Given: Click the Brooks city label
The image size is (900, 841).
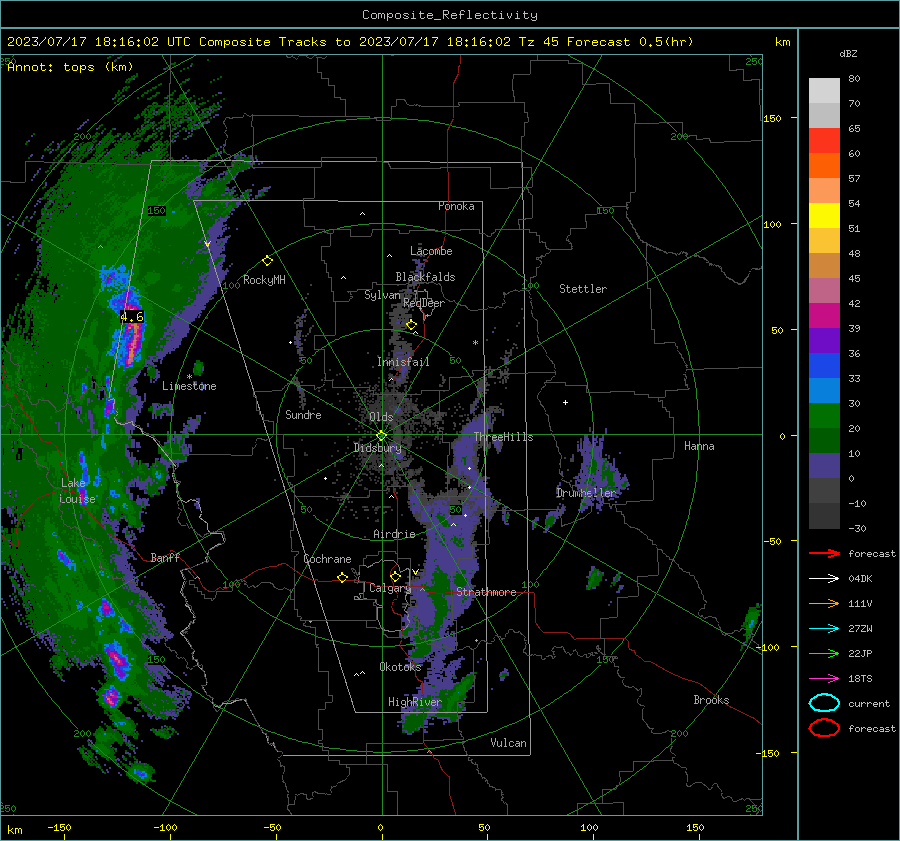Looking at the screenshot, I should tap(711, 700).
